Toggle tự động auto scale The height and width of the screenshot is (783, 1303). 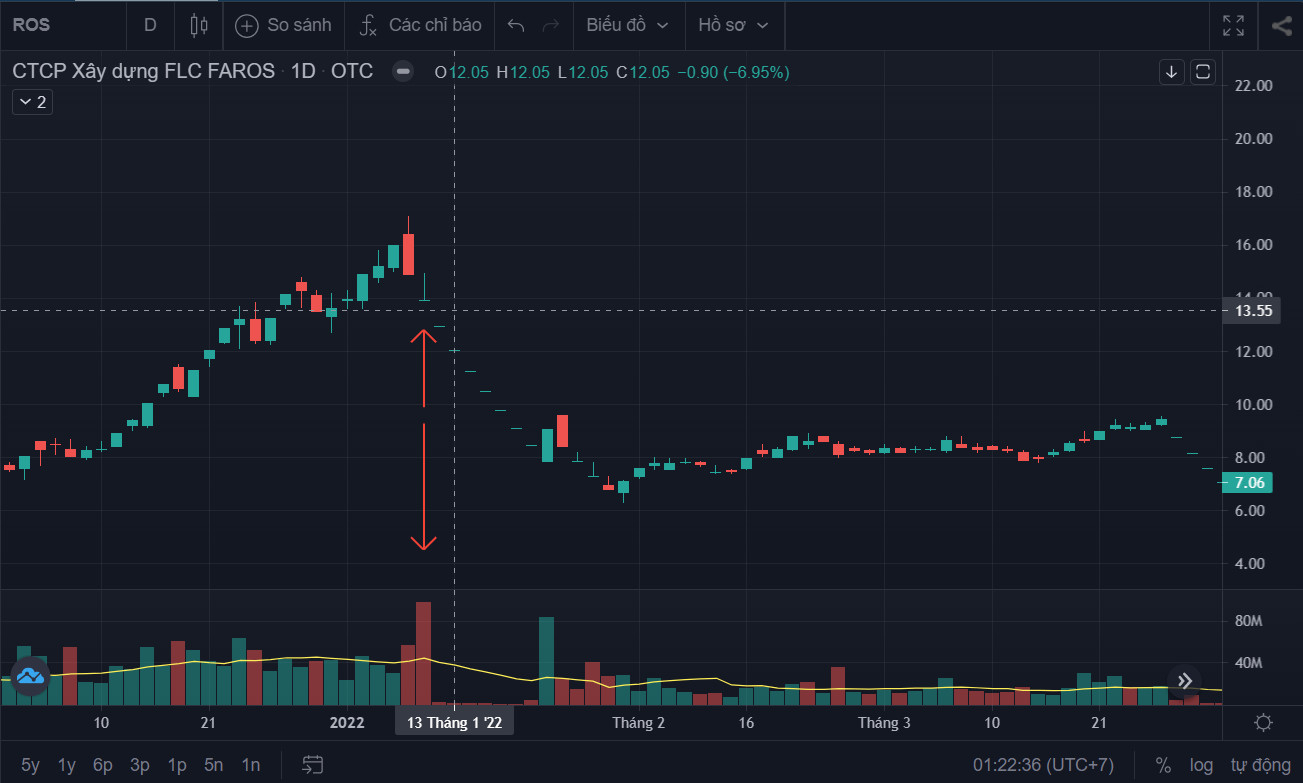coord(1258,765)
